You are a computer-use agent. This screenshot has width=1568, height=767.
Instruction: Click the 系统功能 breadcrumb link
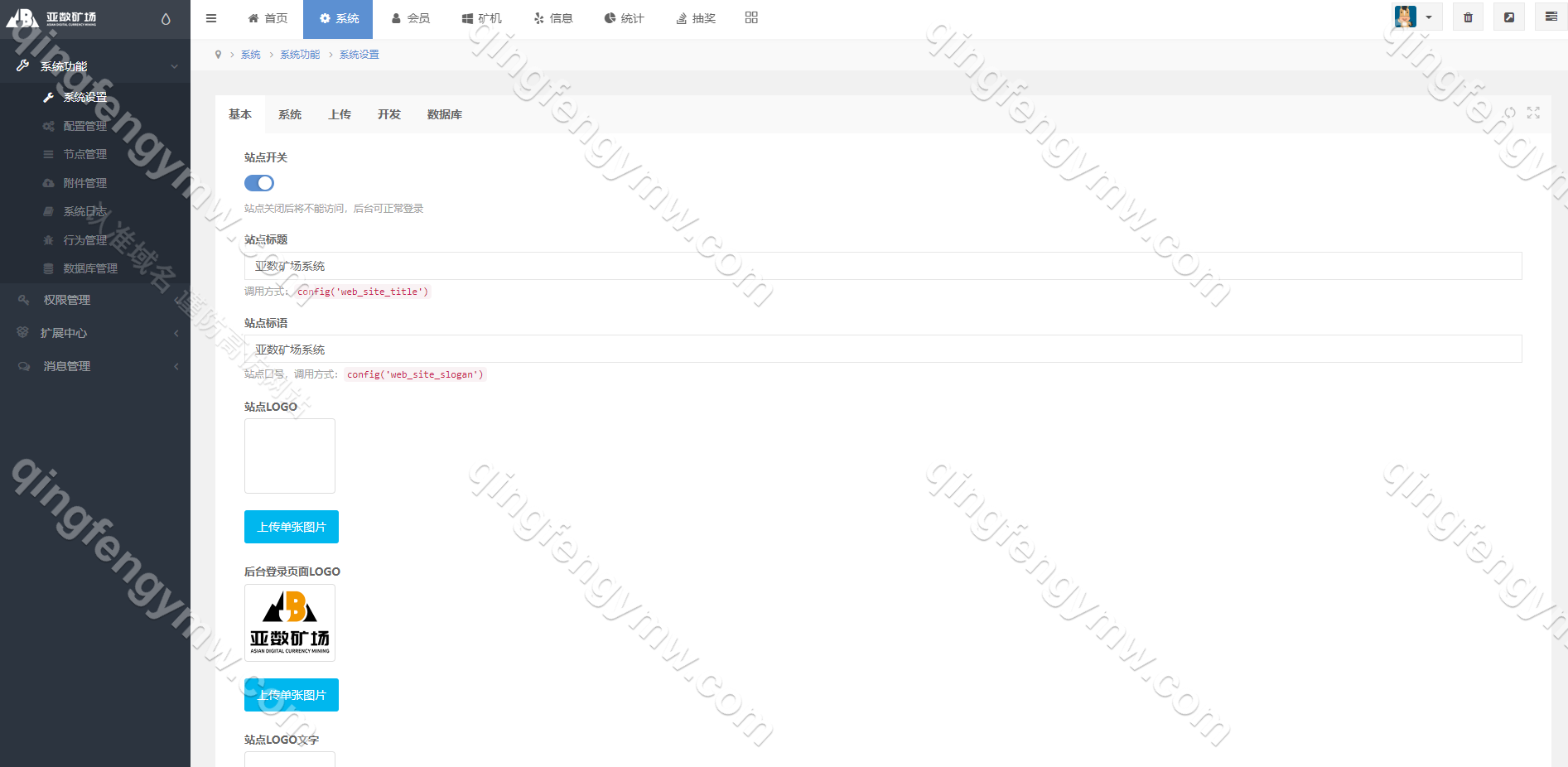(300, 55)
